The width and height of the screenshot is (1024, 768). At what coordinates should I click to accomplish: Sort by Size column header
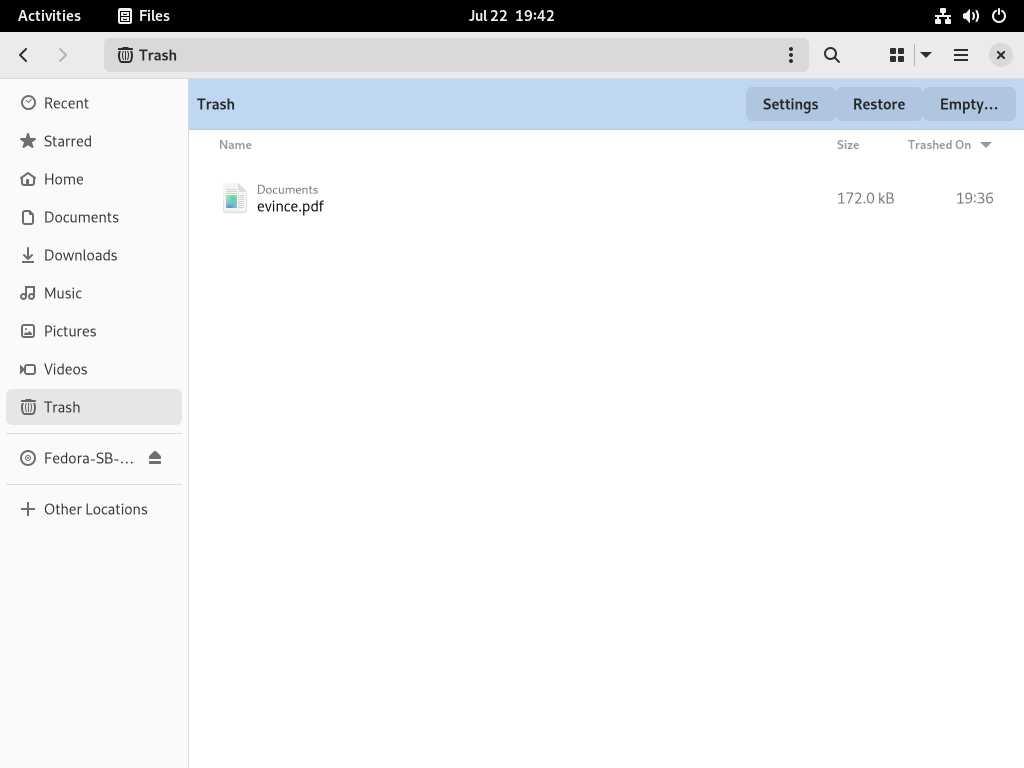click(x=848, y=145)
